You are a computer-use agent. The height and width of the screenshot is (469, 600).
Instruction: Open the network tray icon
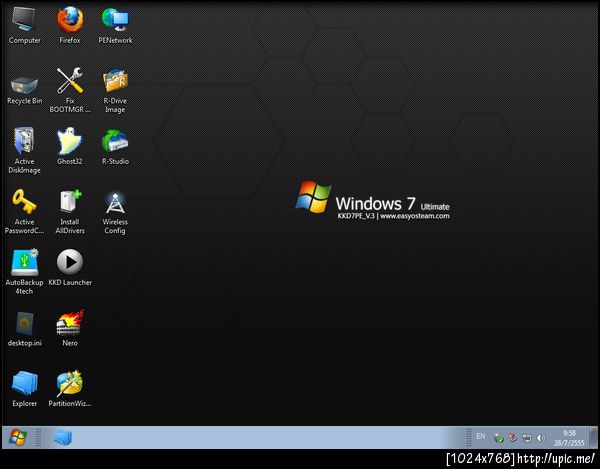pos(527,438)
